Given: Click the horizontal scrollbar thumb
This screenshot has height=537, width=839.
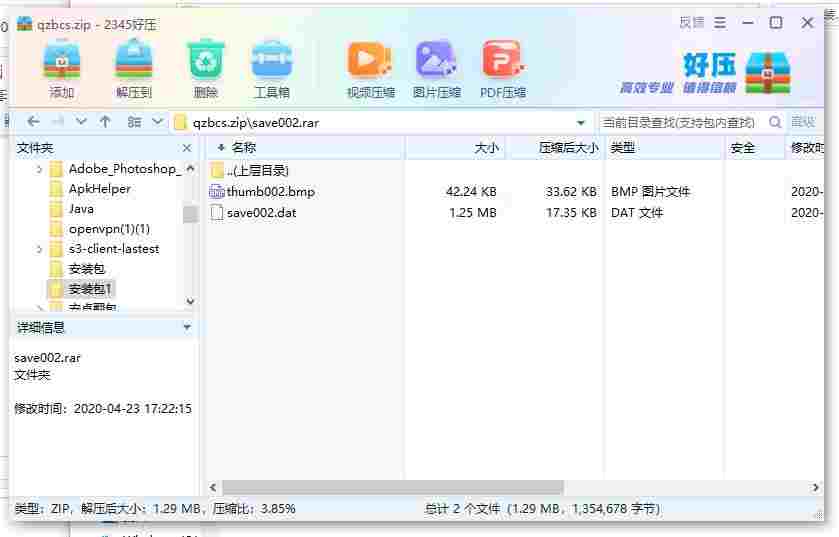Looking at the screenshot, I should click(393, 487).
